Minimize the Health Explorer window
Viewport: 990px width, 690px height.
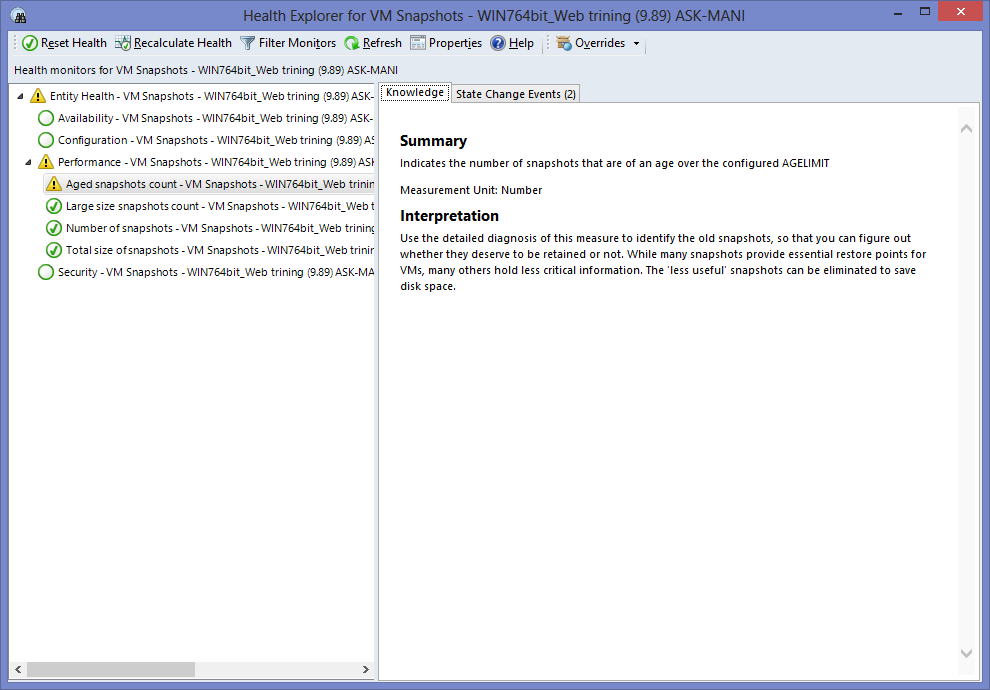click(898, 13)
